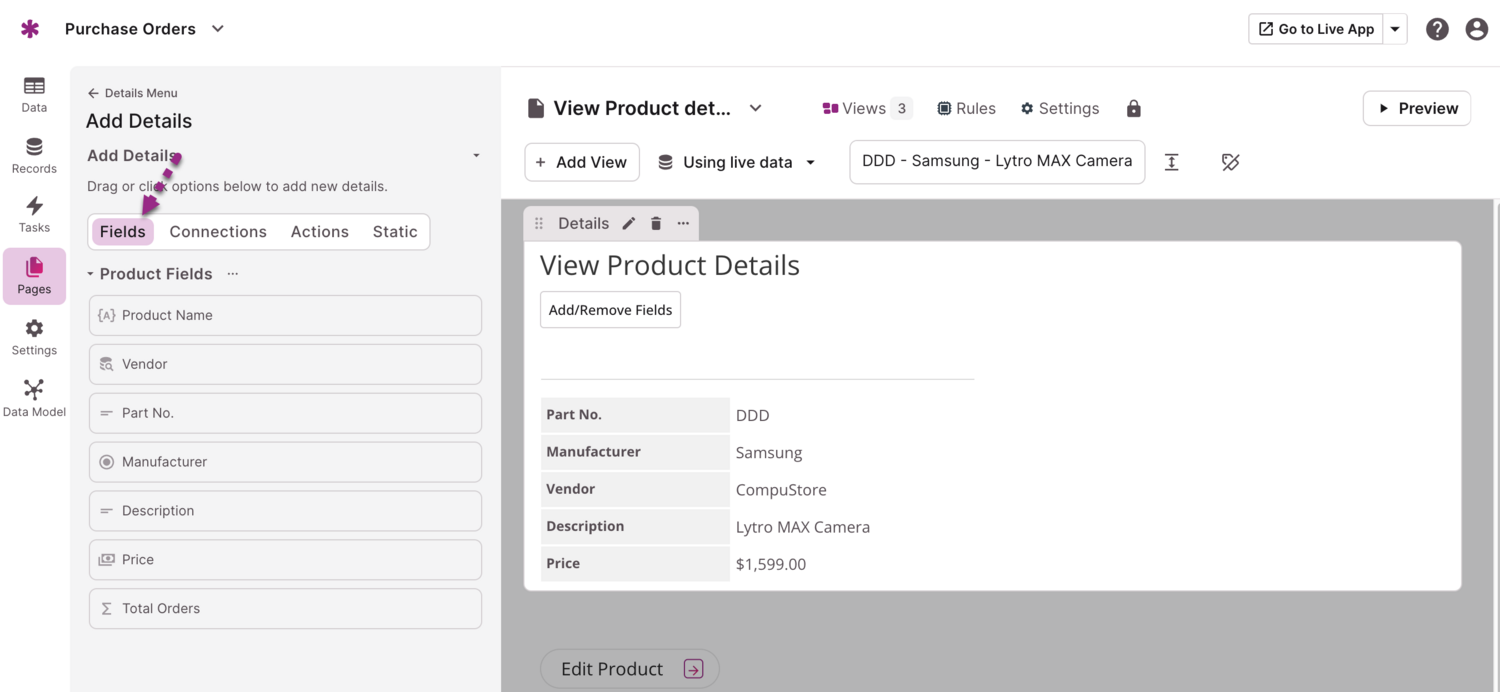Viewport: 1500px width, 692px height.
Task: Collapse the Product Fields section
Action: tap(91, 274)
